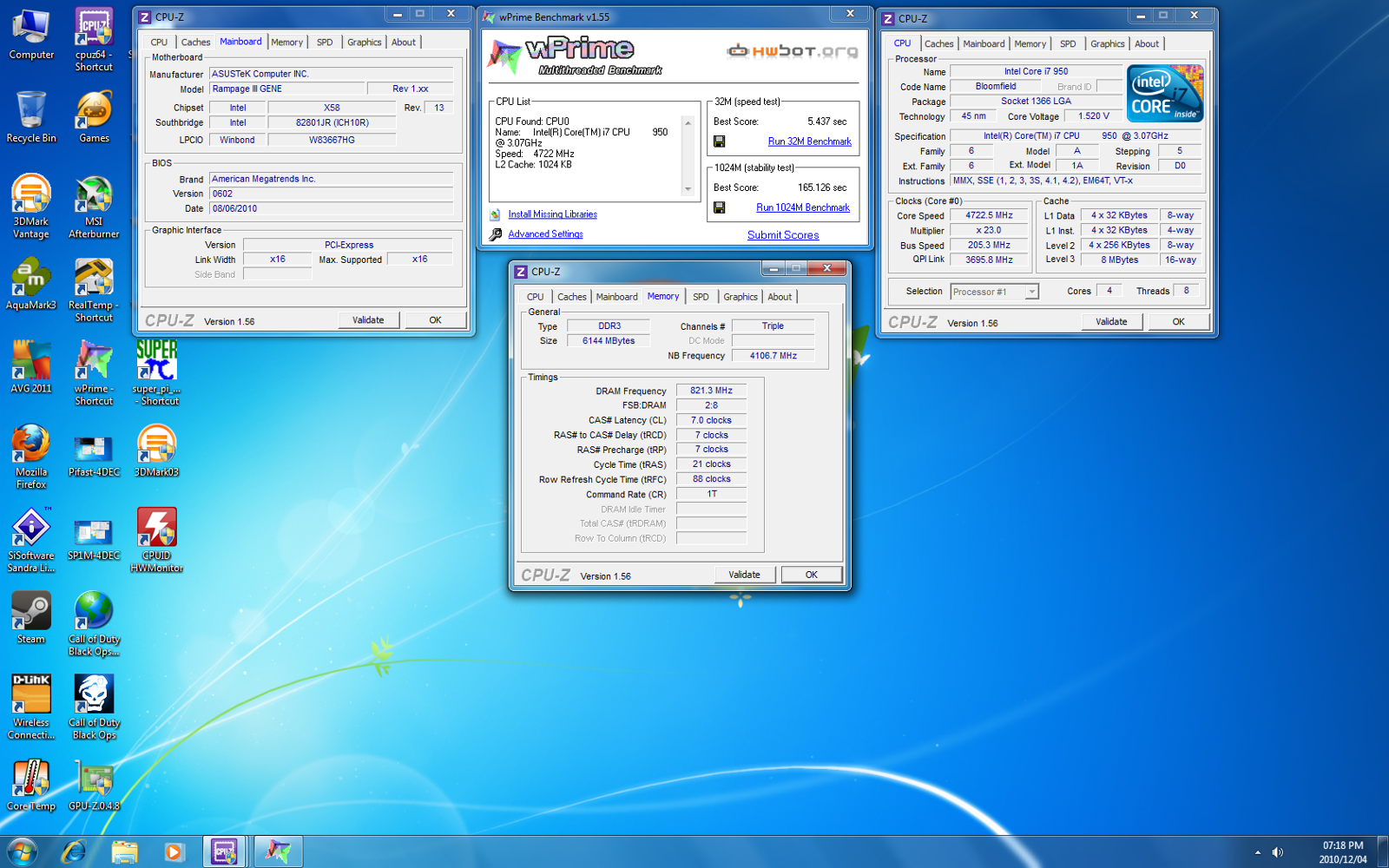Open AquaMark3 desktop icon

pos(31,284)
